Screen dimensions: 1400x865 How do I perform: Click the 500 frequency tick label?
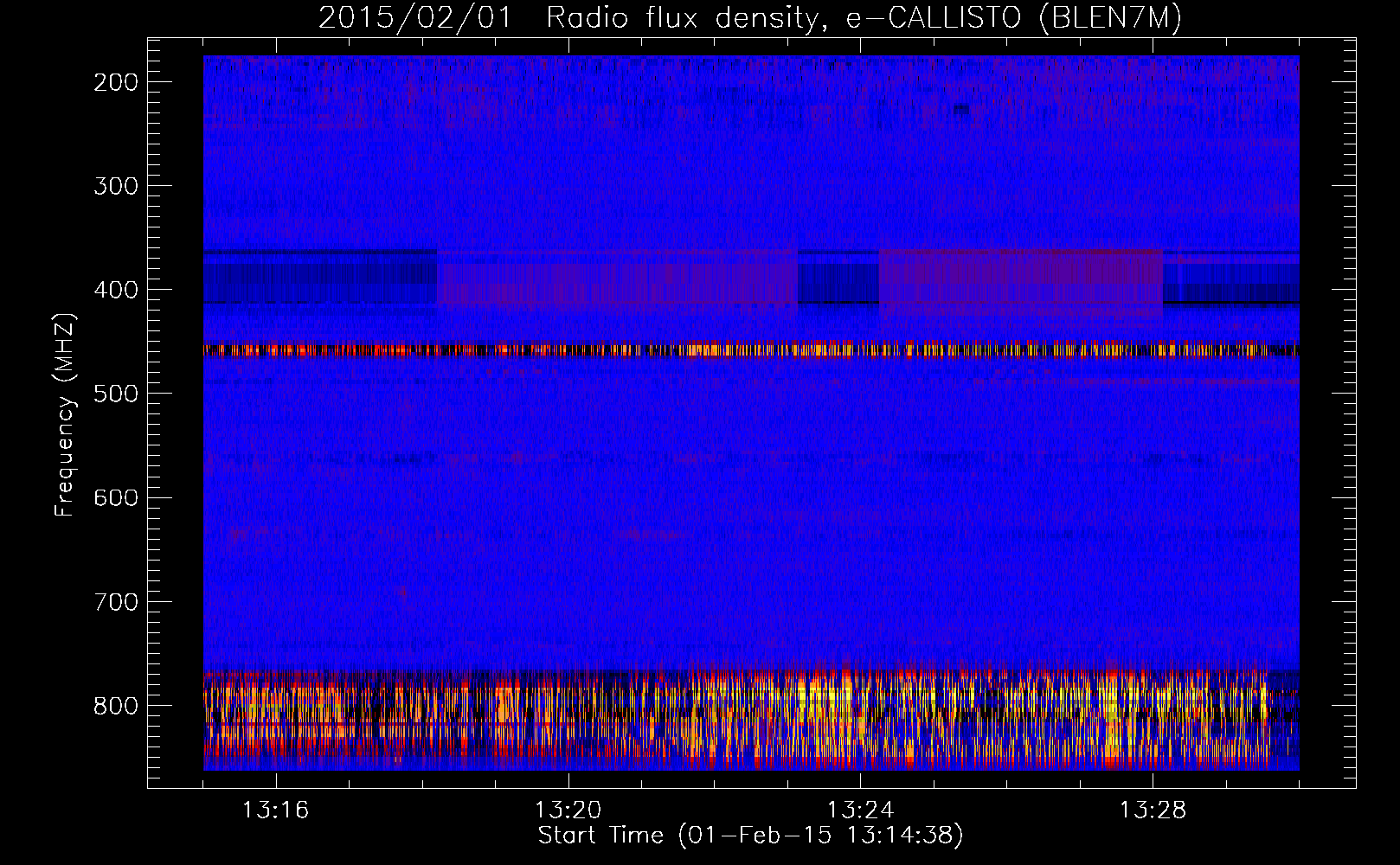pos(116,394)
